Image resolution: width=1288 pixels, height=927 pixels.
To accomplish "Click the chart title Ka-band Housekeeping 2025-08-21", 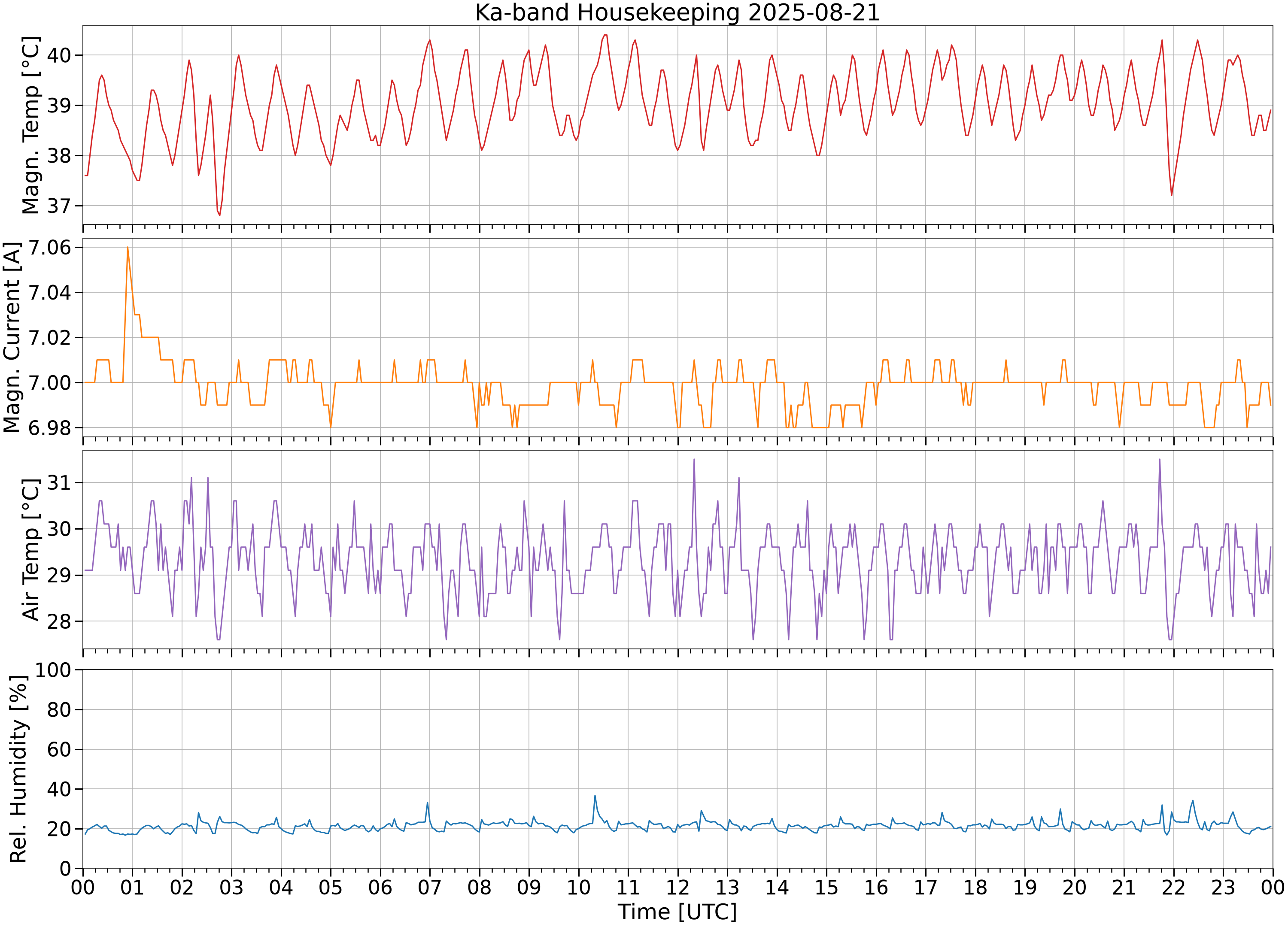I will point(677,12).
